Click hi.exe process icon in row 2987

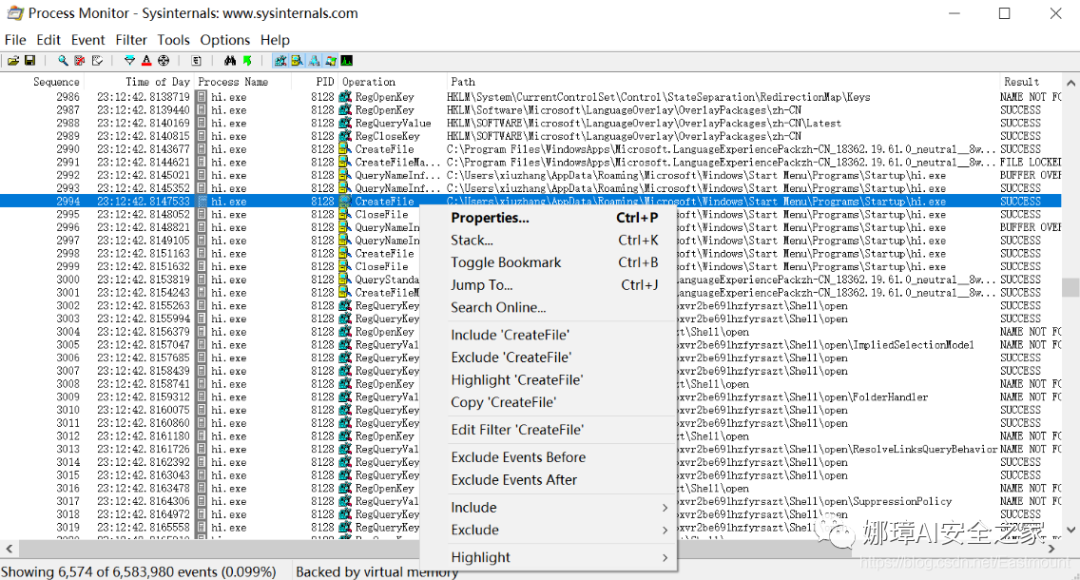tap(202, 110)
